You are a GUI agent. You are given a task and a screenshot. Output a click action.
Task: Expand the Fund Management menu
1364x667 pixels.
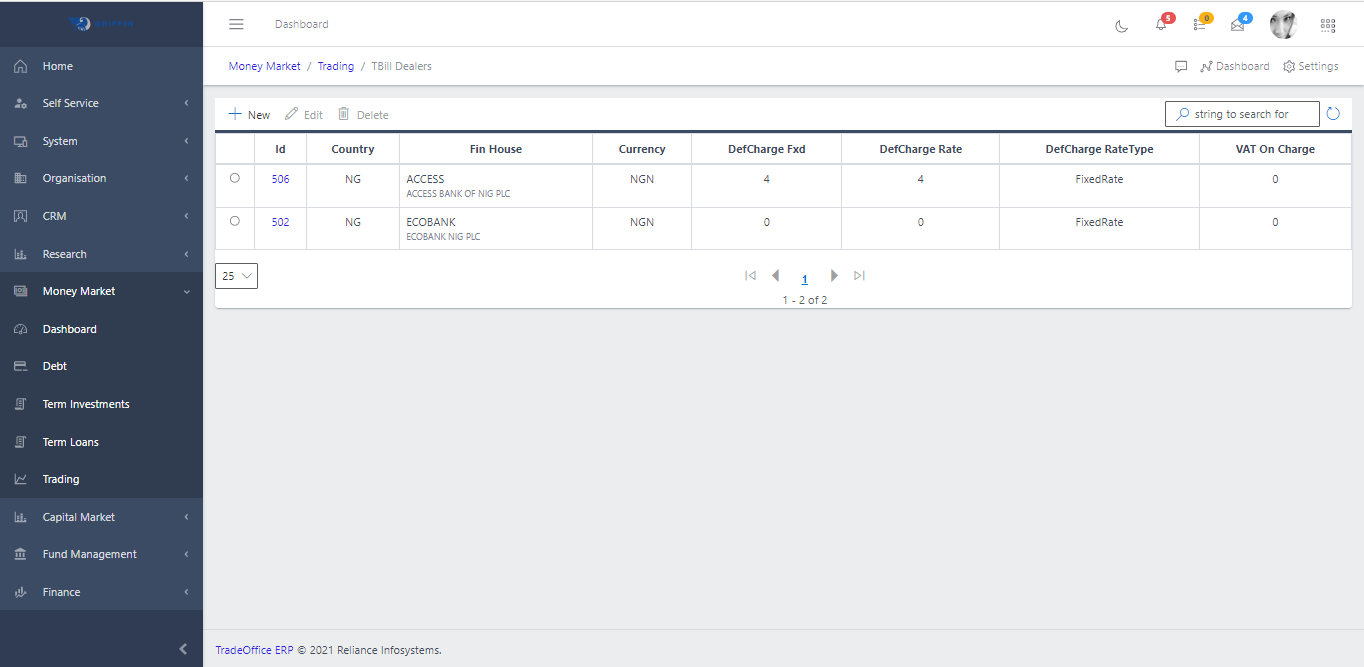click(101, 554)
